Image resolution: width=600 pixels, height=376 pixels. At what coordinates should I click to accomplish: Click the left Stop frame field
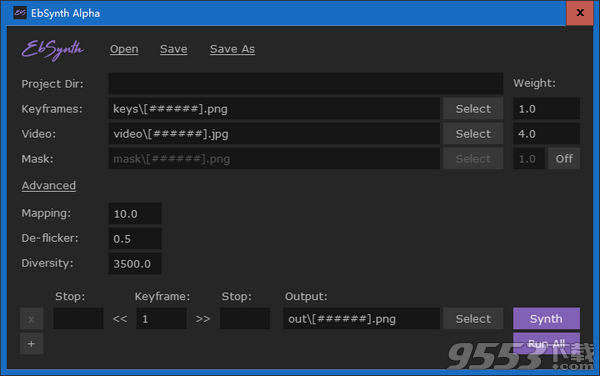tap(78, 319)
